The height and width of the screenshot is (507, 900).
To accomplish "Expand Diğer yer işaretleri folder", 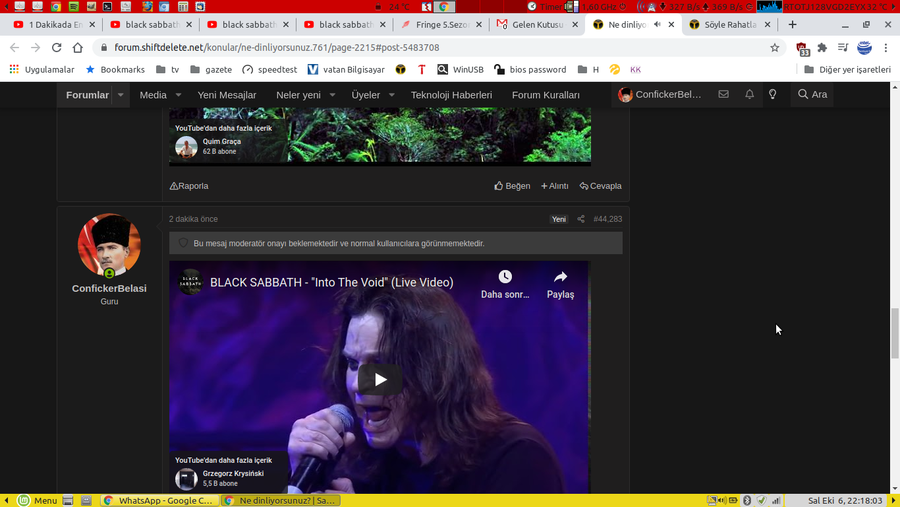I will pos(848,69).
